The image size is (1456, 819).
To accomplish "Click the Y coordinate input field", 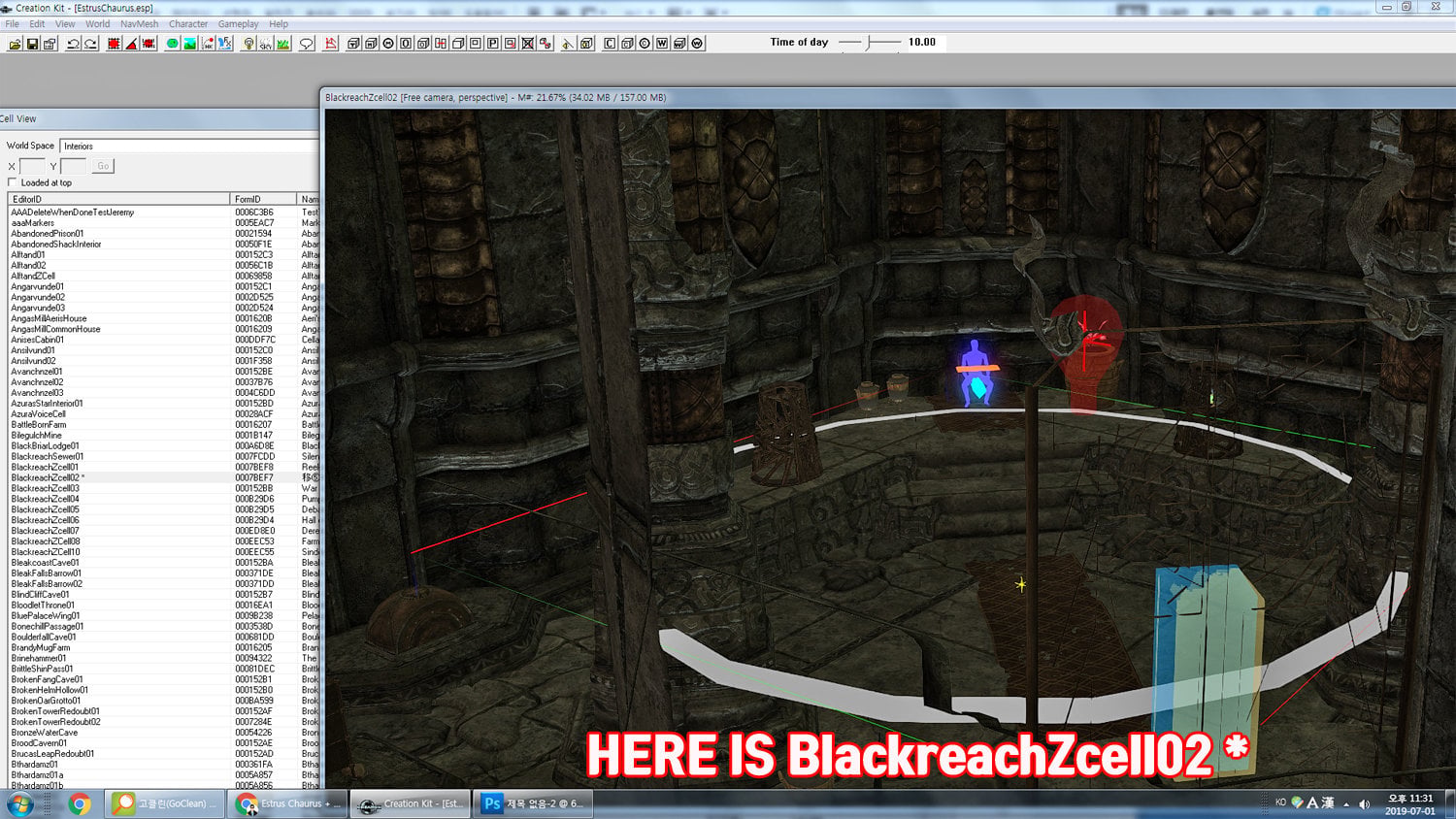I will [x=74, y=166].
